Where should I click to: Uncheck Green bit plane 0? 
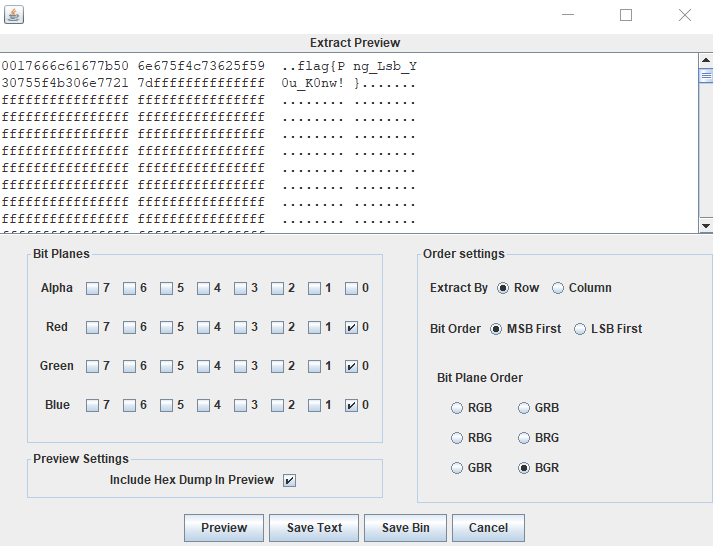click(351, 366)
